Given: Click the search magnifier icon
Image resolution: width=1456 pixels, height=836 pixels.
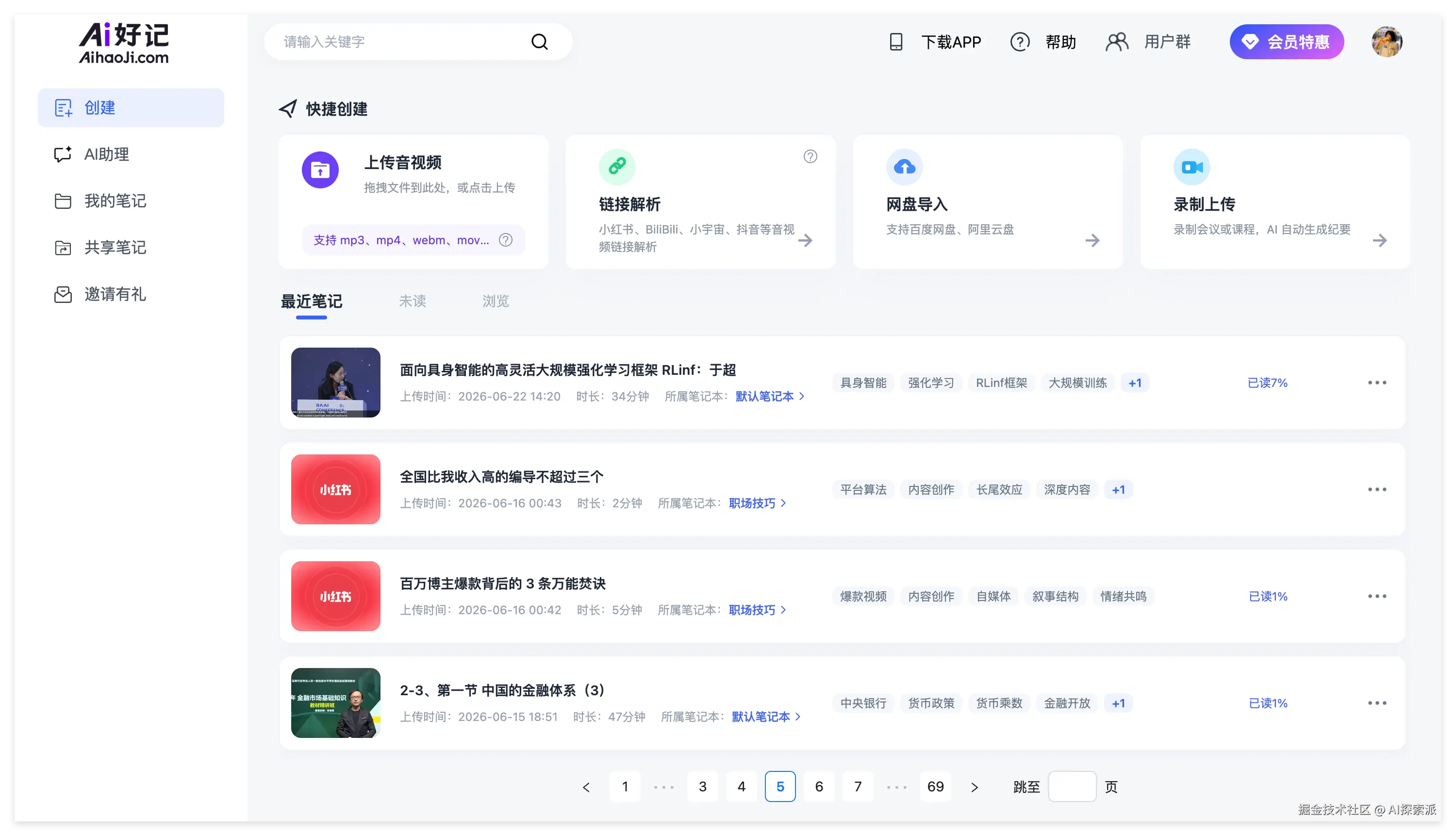Looking at the screenshot, I should click(539, 42).
